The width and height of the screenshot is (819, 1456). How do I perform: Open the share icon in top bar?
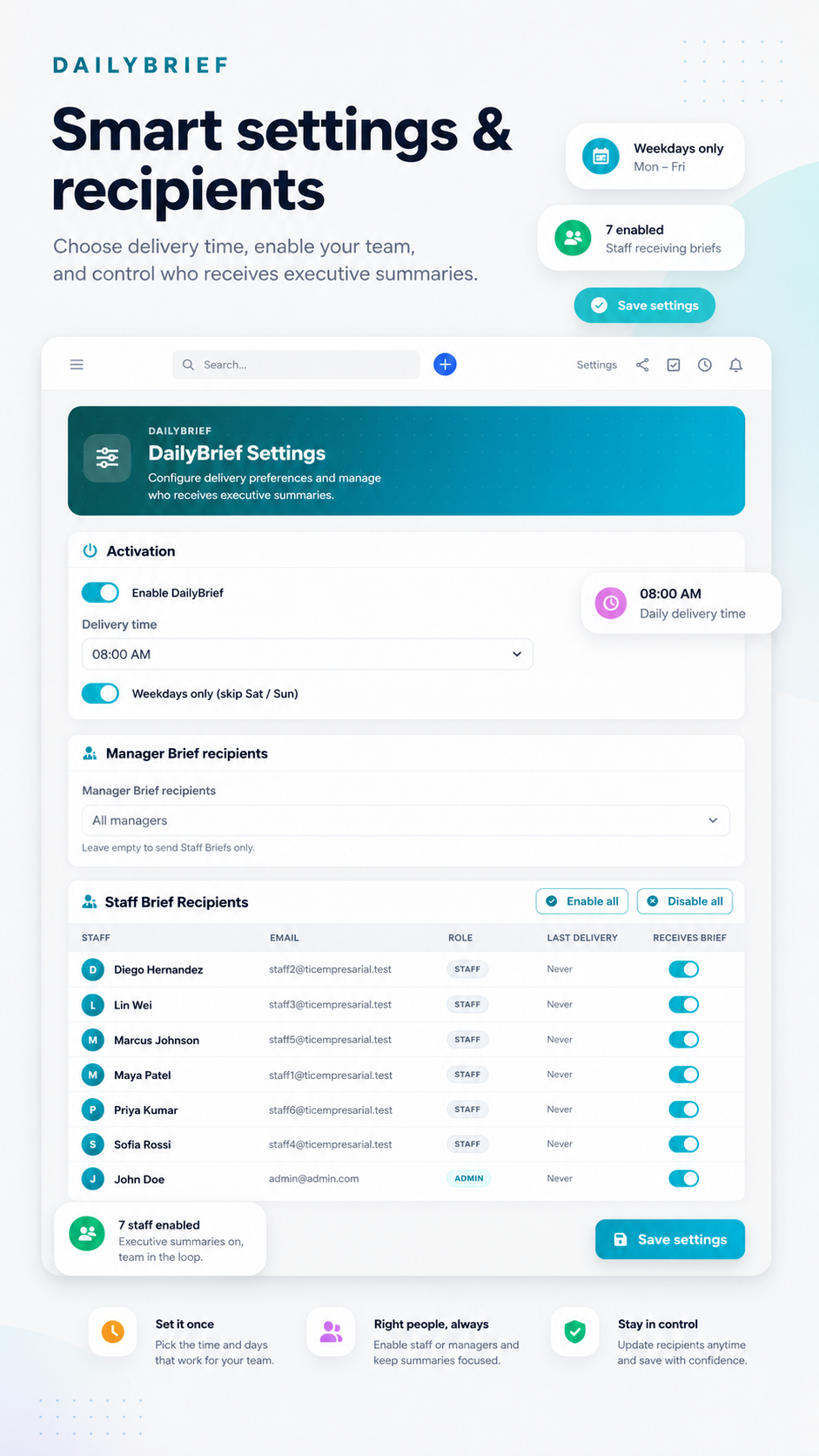tap(642, 365)
